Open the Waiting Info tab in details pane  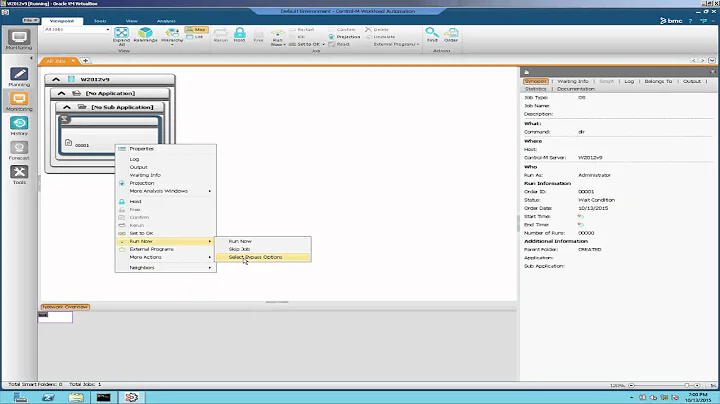[x=573, y=81]
